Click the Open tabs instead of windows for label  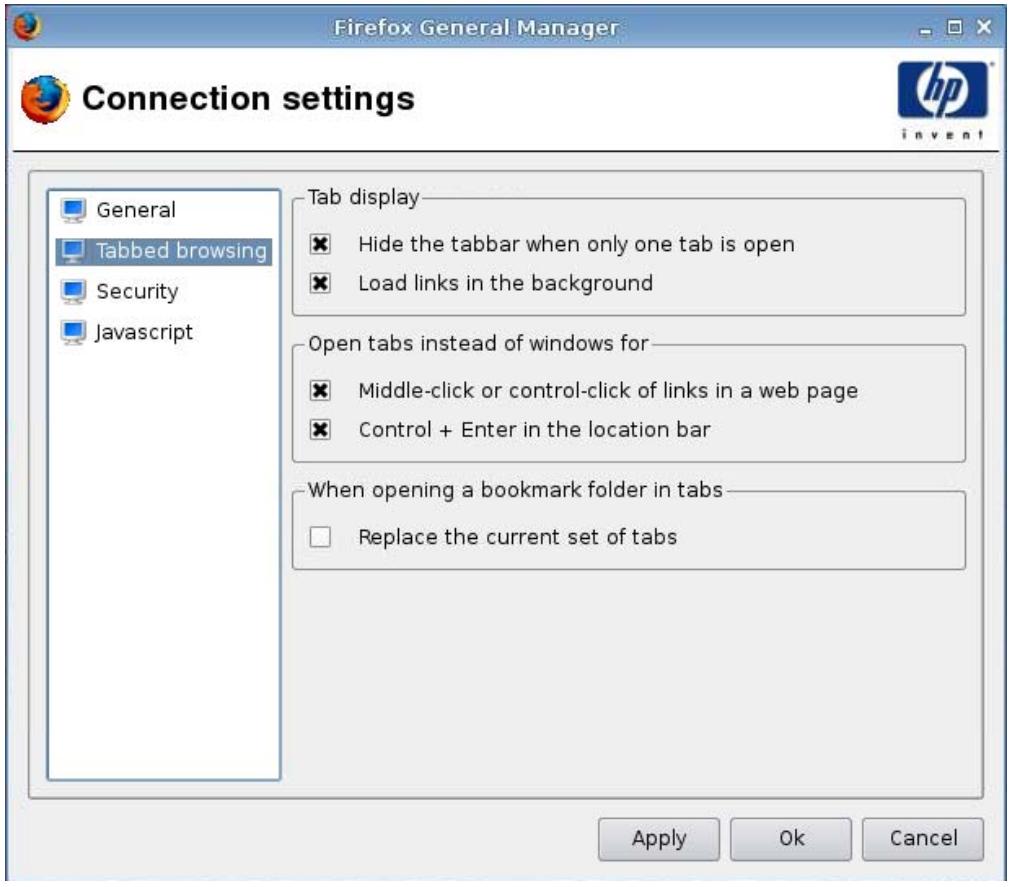tap(478, 343)
